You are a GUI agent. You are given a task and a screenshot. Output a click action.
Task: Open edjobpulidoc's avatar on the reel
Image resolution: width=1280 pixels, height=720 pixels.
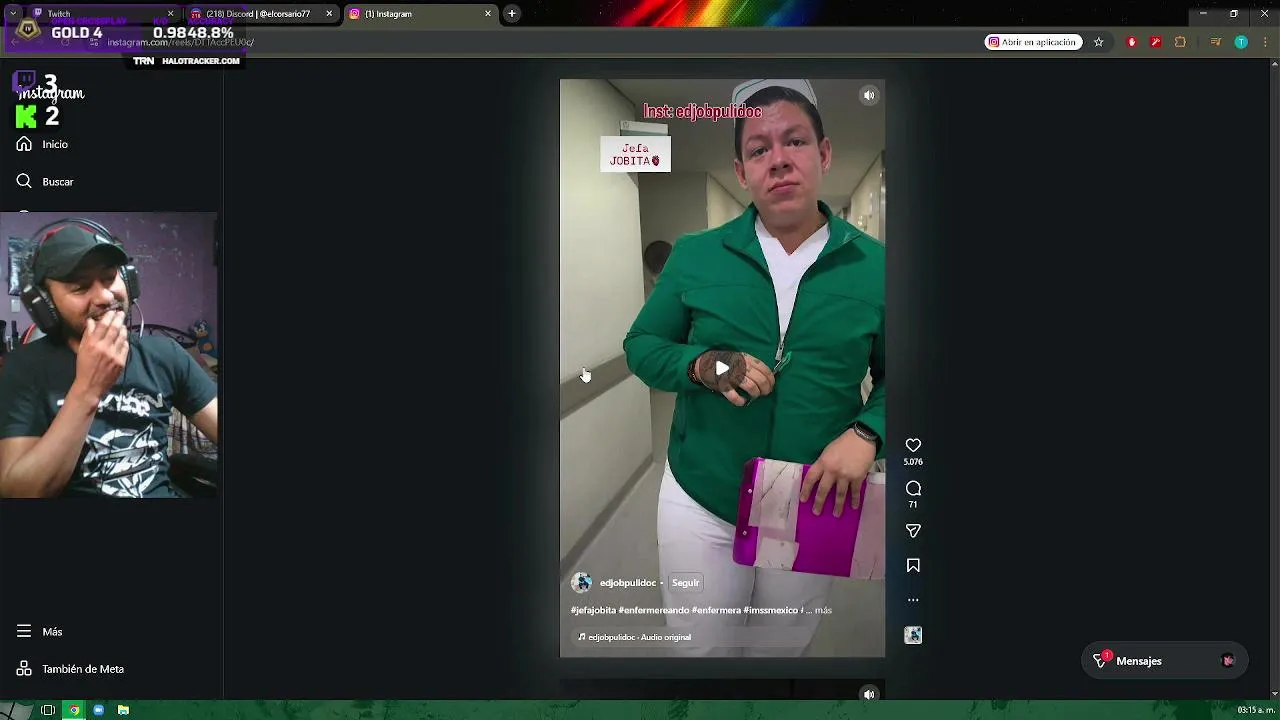pos(581,583)
